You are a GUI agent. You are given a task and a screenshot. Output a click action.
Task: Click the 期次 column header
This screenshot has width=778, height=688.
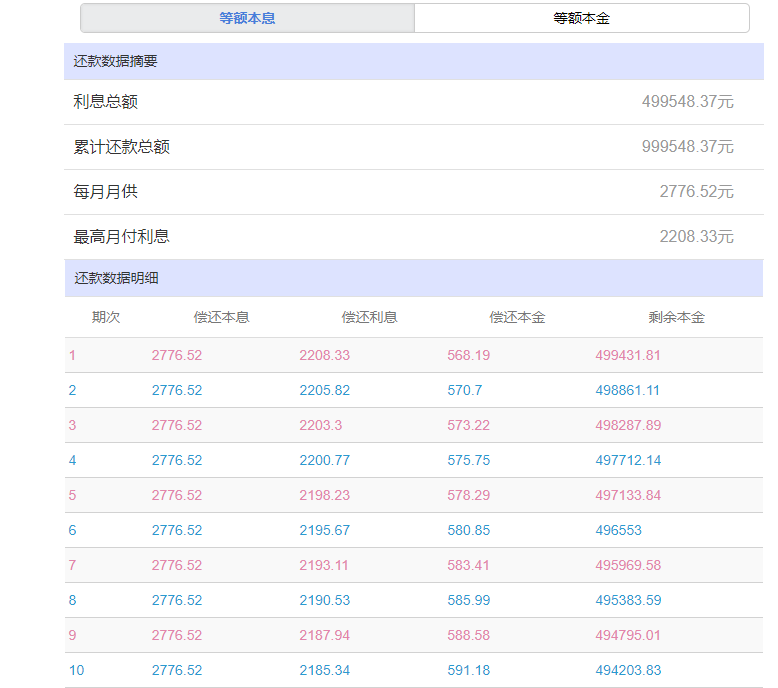pos(106,317)
